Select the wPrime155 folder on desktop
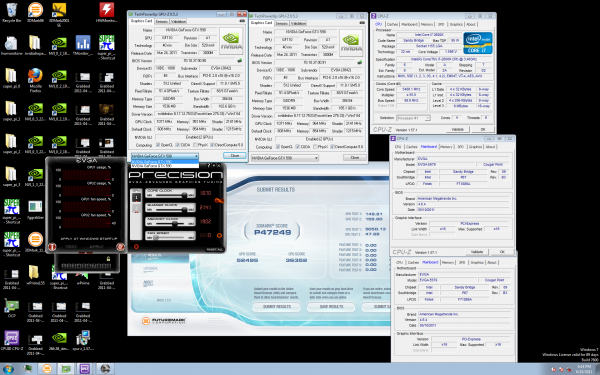Image resolution: width=600 pixels, height=375 pixels. click(x=35, y=273)
